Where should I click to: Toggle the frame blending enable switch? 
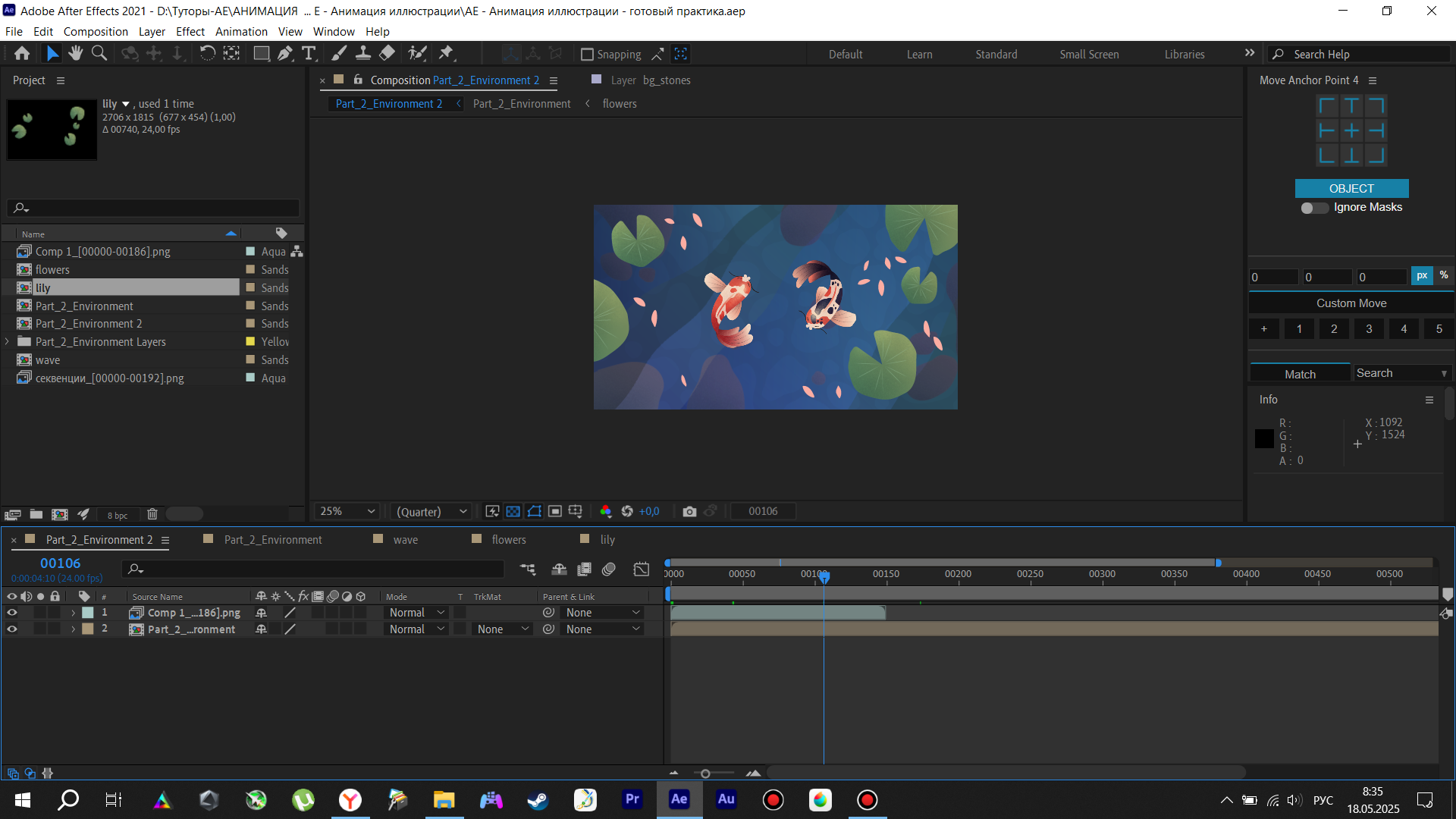coord(585,570)
